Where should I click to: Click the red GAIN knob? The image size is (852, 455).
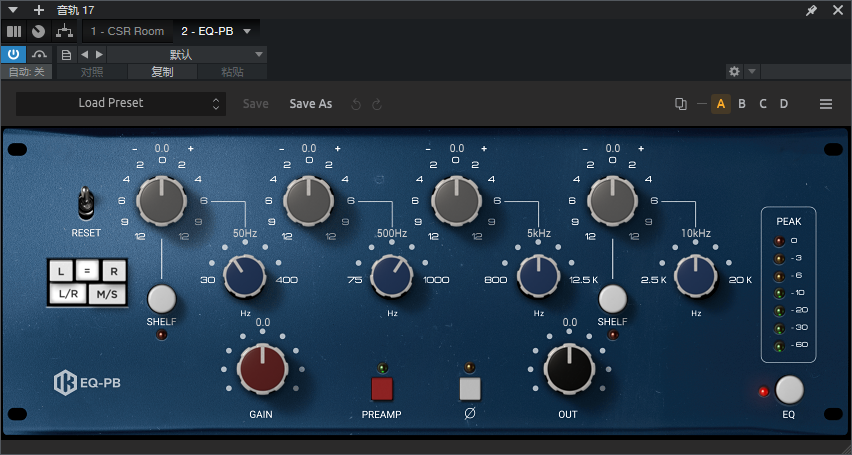pyautogui.click(x=262, y=369)
